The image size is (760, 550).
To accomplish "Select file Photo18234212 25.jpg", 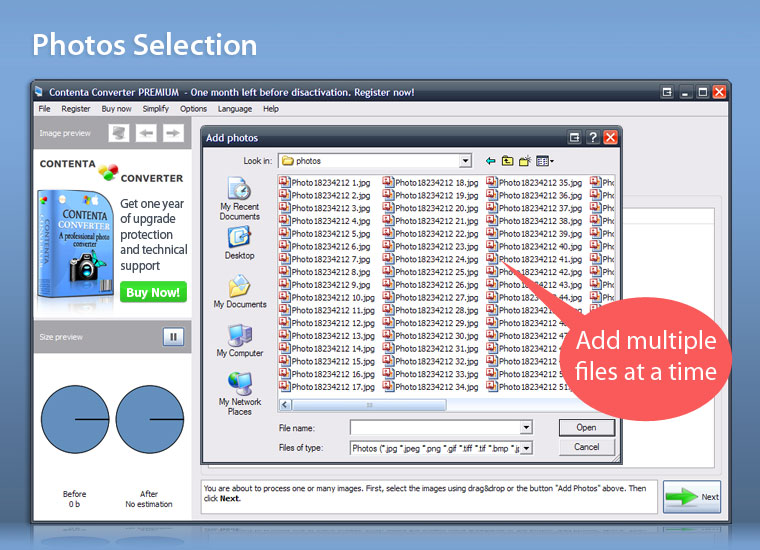I will click(x=430, y=272).
